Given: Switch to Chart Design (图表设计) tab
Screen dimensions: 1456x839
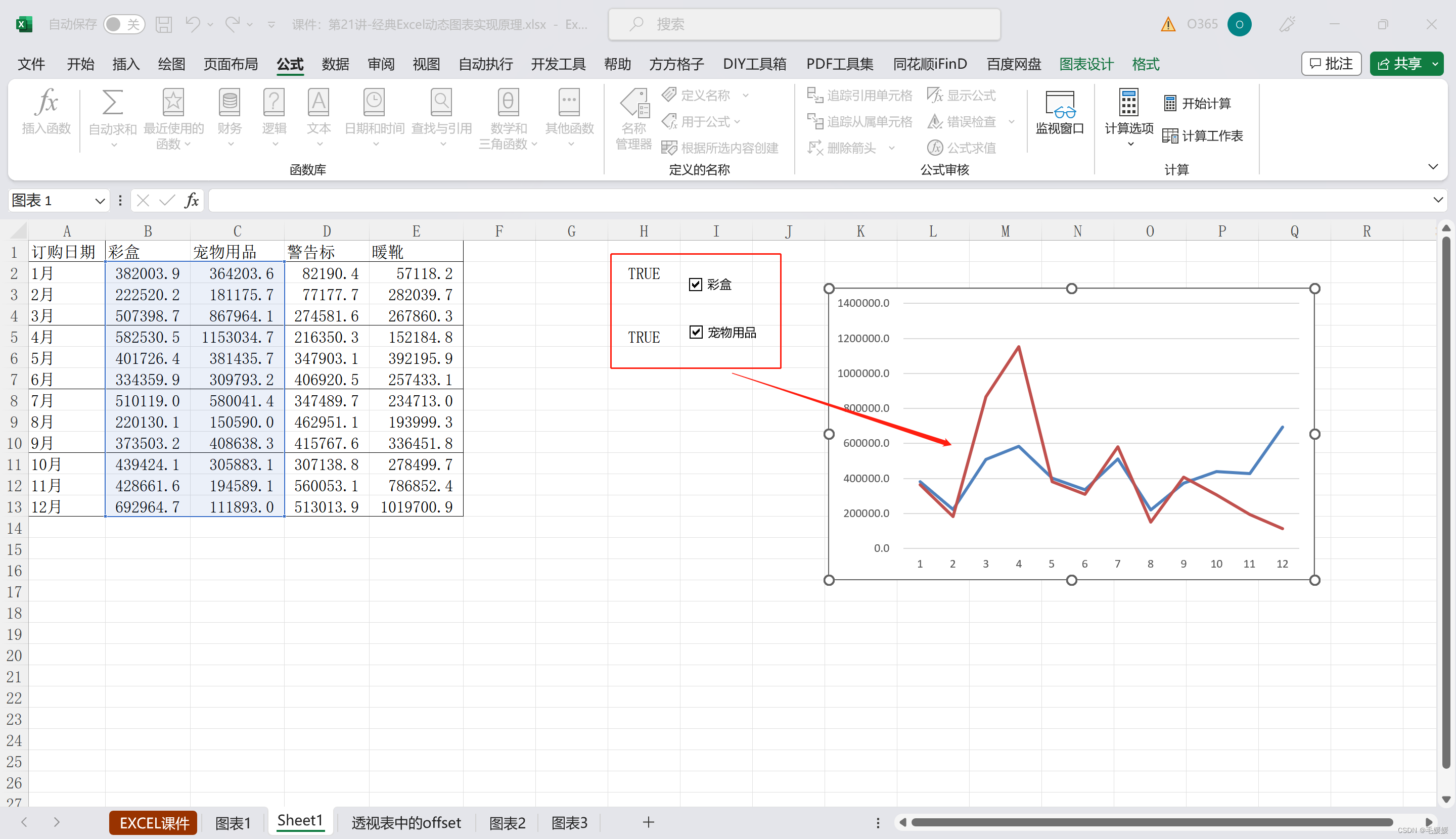Looking at the screenshot, I should (x=1086, y=64).
